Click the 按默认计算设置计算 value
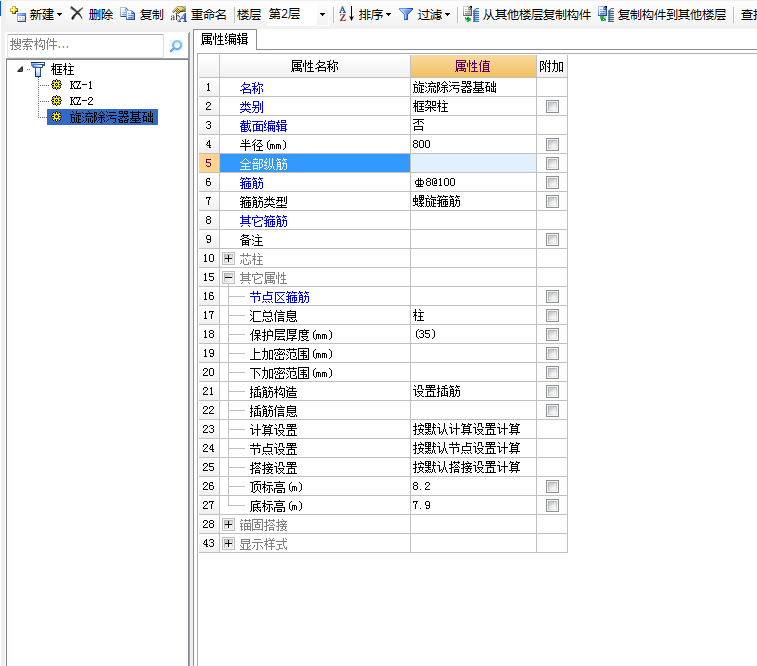757x666 pixels. coord(466,430)
